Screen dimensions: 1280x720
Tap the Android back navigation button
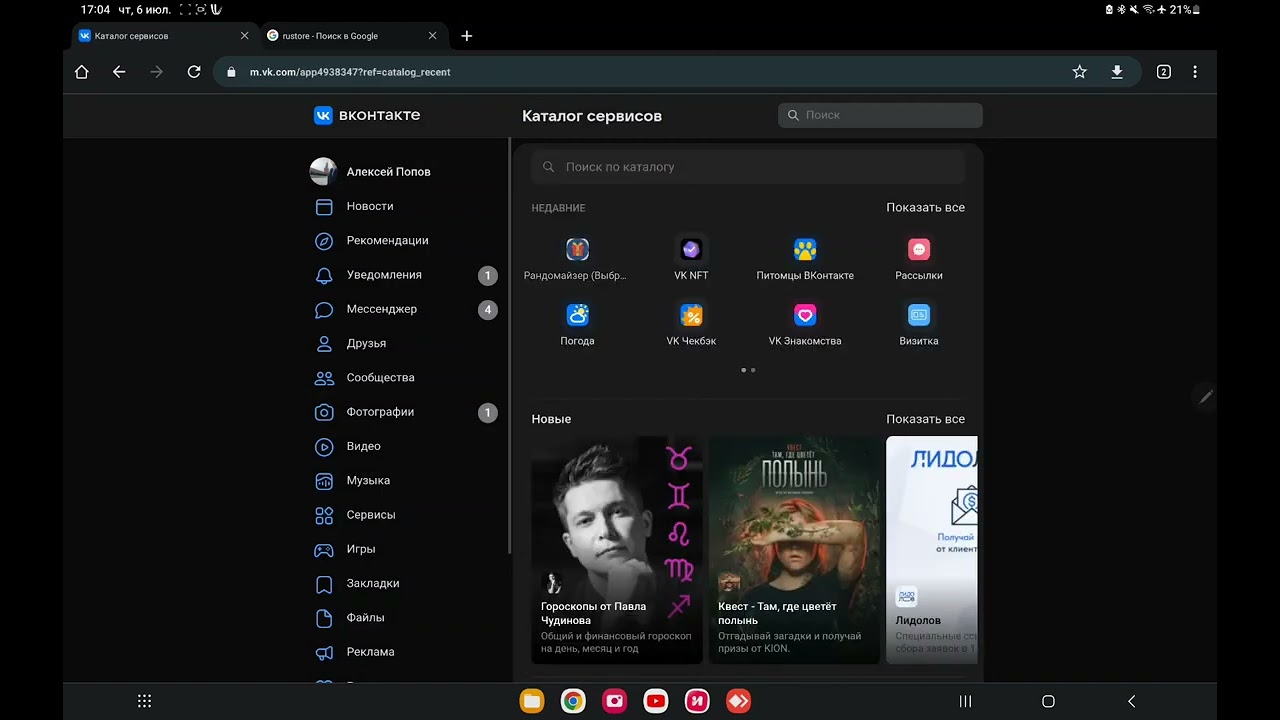(1131, 701)
